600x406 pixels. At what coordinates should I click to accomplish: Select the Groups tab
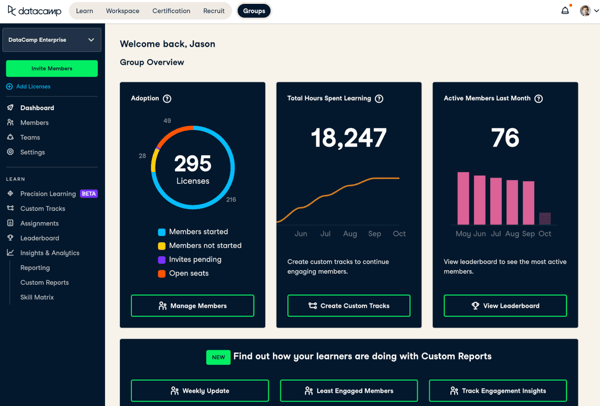click(x=254, y=11)
